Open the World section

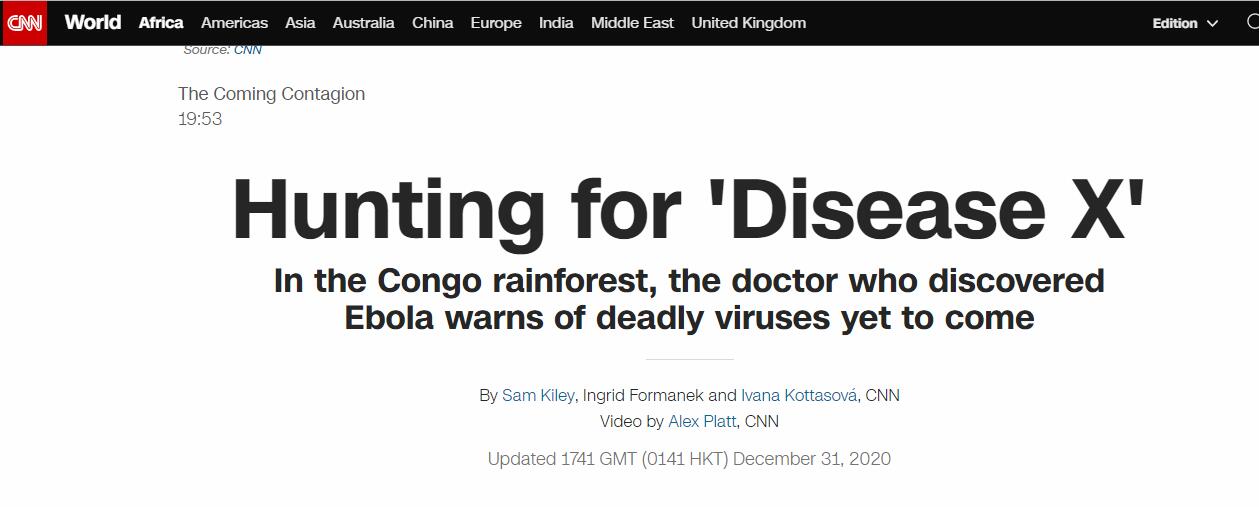click(93, 22)
